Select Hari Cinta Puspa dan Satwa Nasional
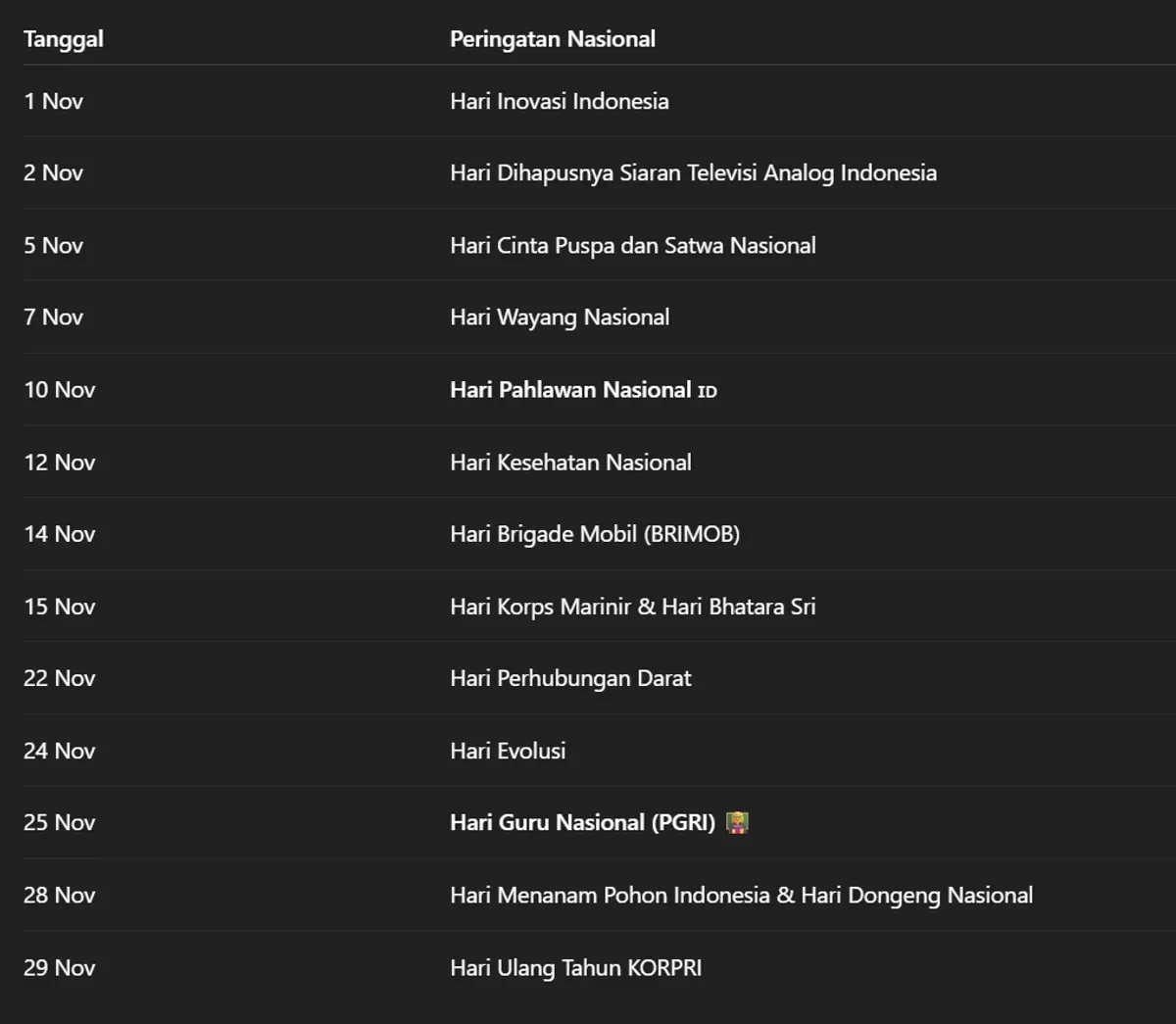 pos(632,246)
